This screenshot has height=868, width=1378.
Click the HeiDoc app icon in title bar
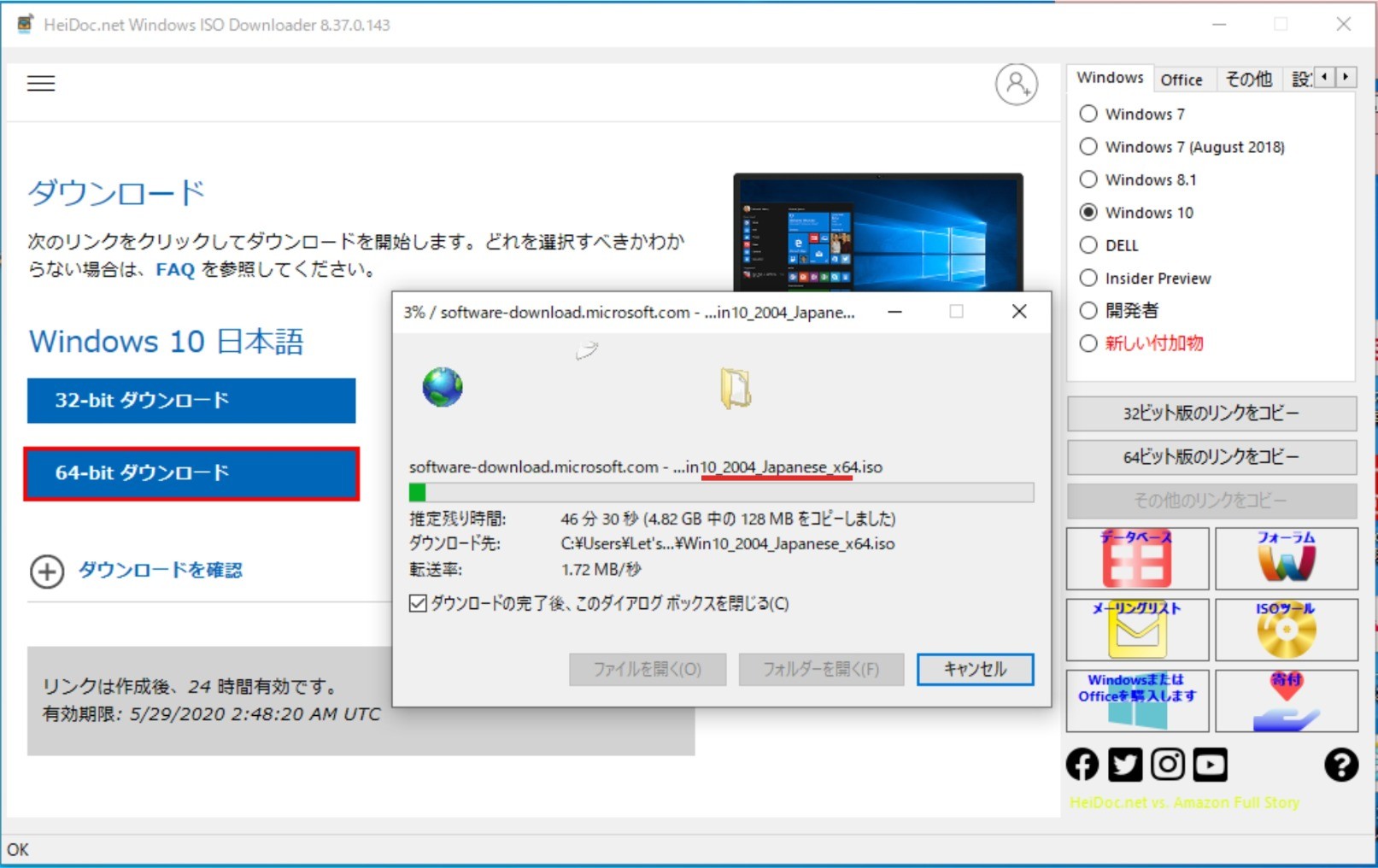click(26, 24)
